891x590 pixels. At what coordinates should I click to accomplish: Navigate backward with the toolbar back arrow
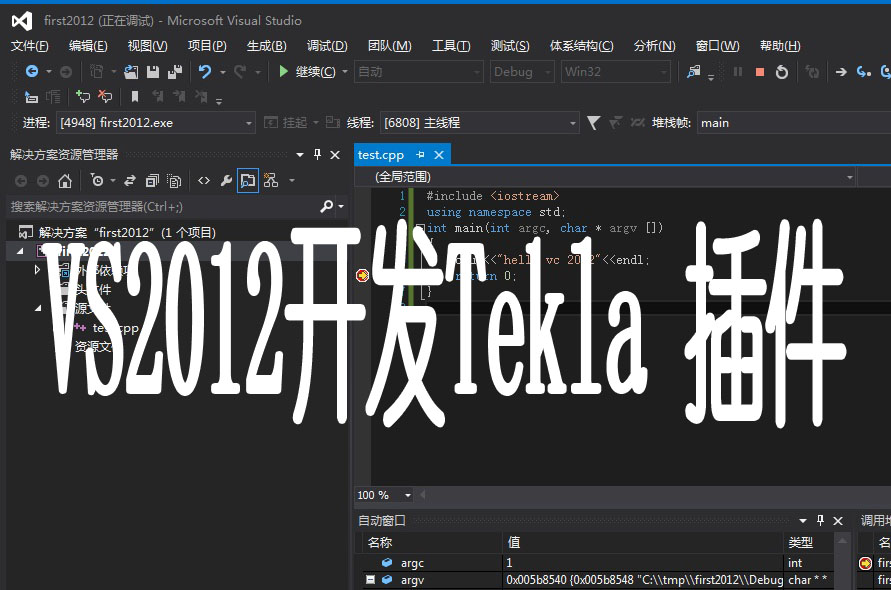click(x=32, y=72)
